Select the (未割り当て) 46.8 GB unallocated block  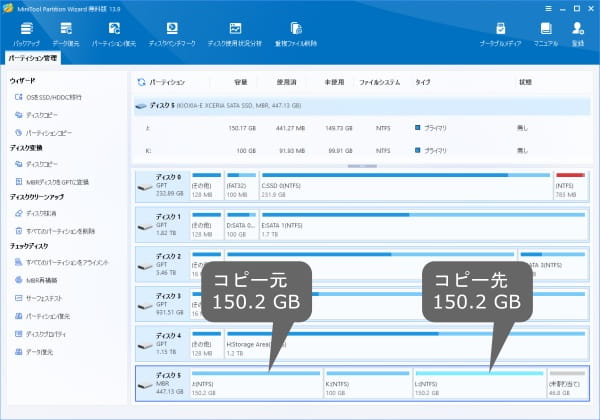(x=567, y=384)
